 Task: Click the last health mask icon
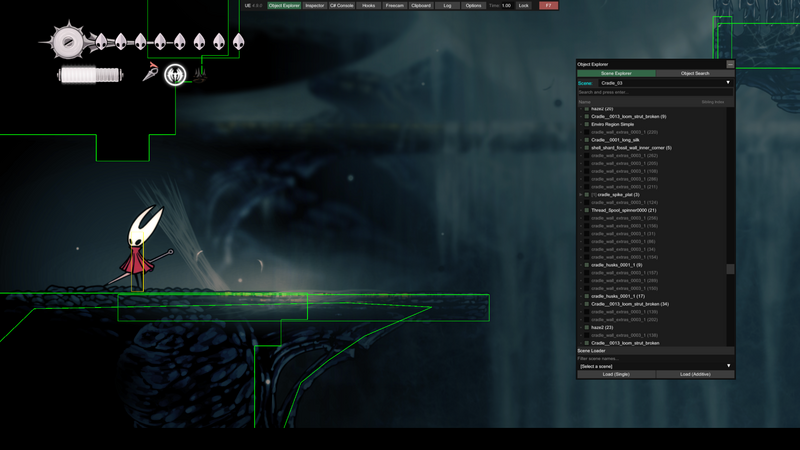click(239, 42)
